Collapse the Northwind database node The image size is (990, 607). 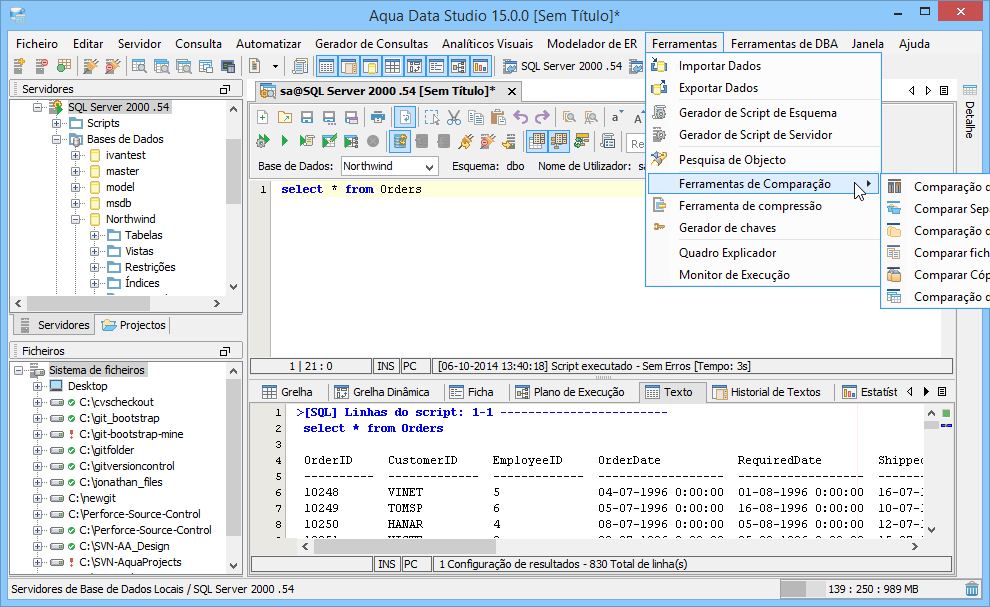tap(75, 220)
